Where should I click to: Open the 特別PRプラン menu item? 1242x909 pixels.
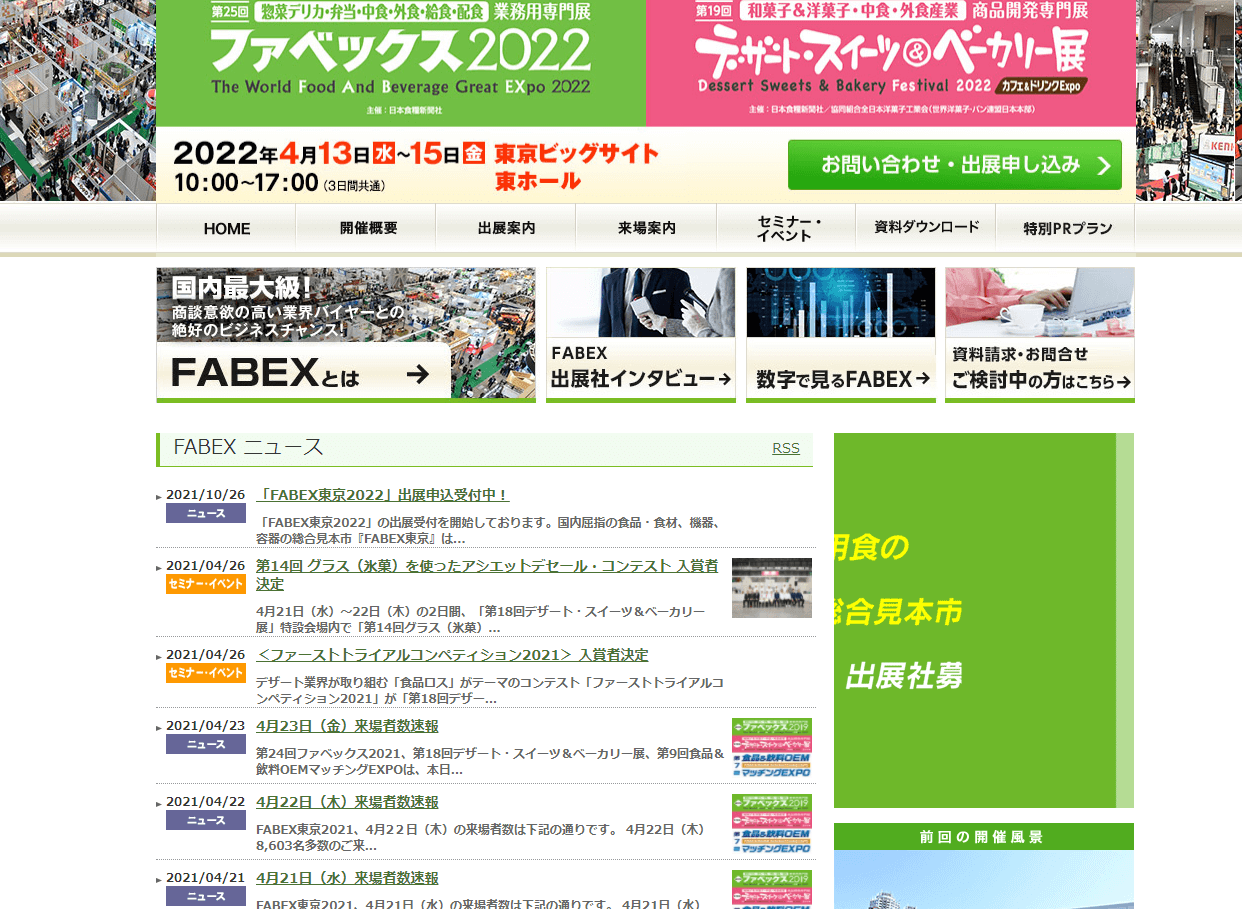[x=1066, y=228]
